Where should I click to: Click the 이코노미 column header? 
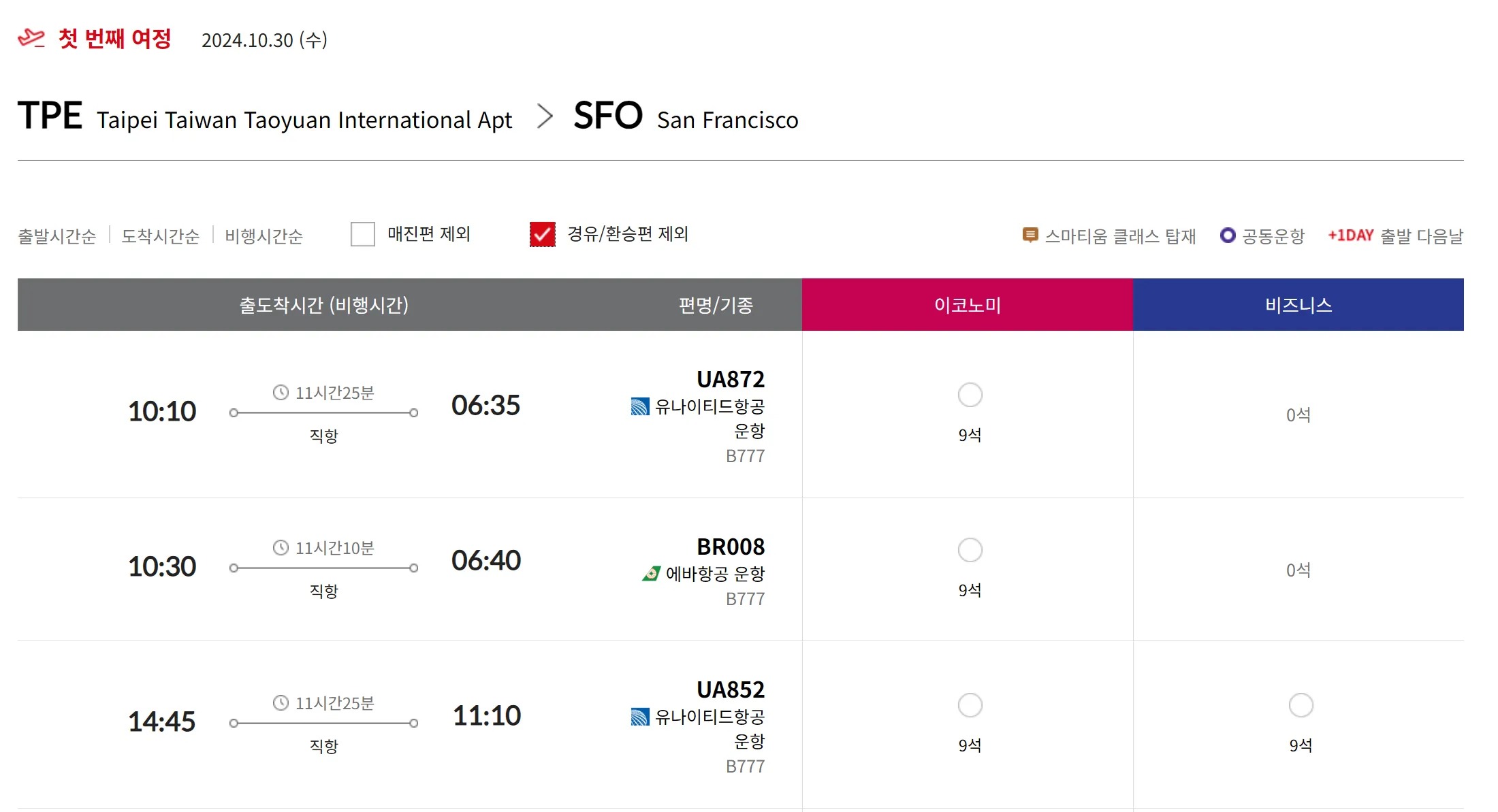tap(968, 305)
